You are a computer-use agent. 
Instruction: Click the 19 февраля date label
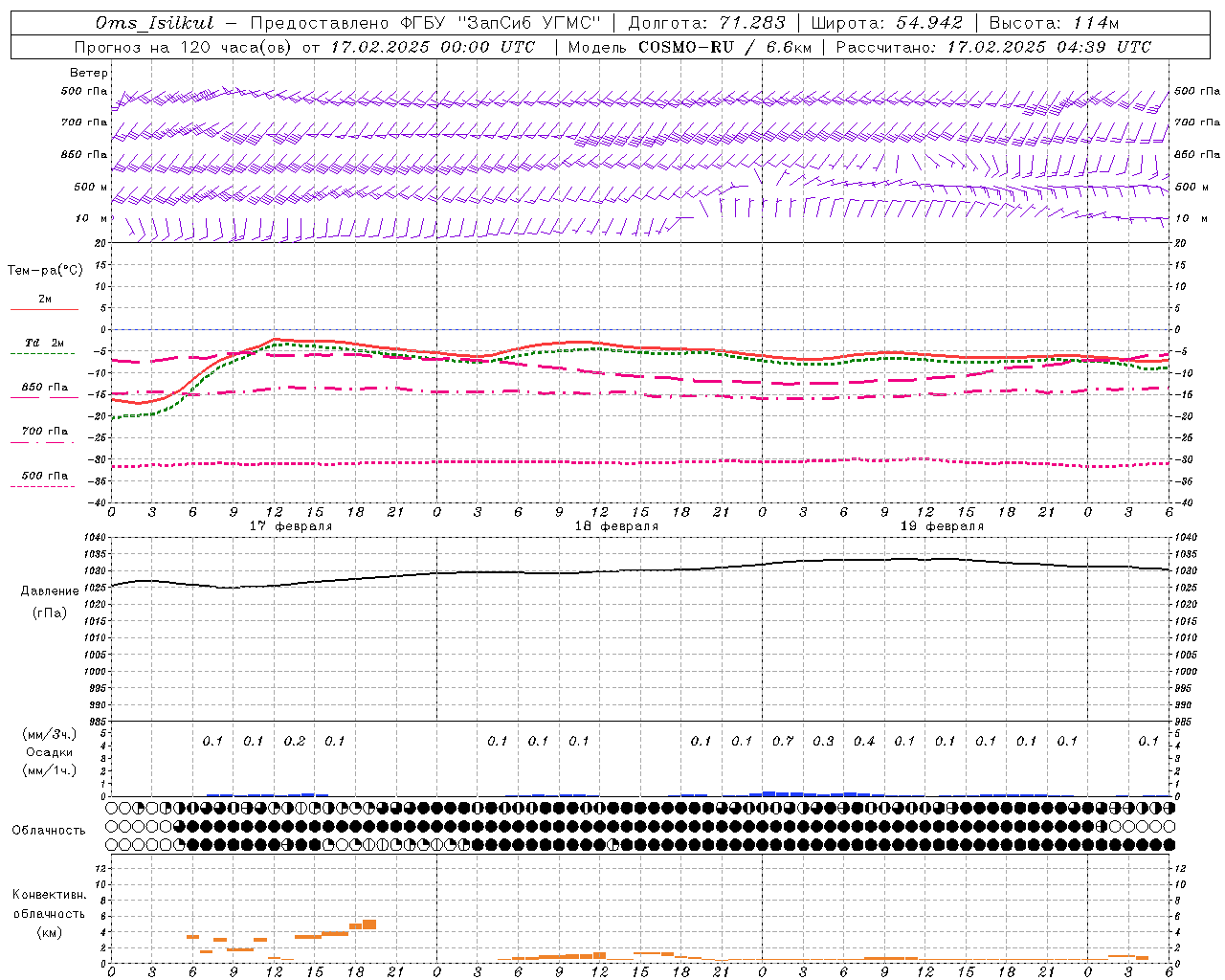(942, 526)
